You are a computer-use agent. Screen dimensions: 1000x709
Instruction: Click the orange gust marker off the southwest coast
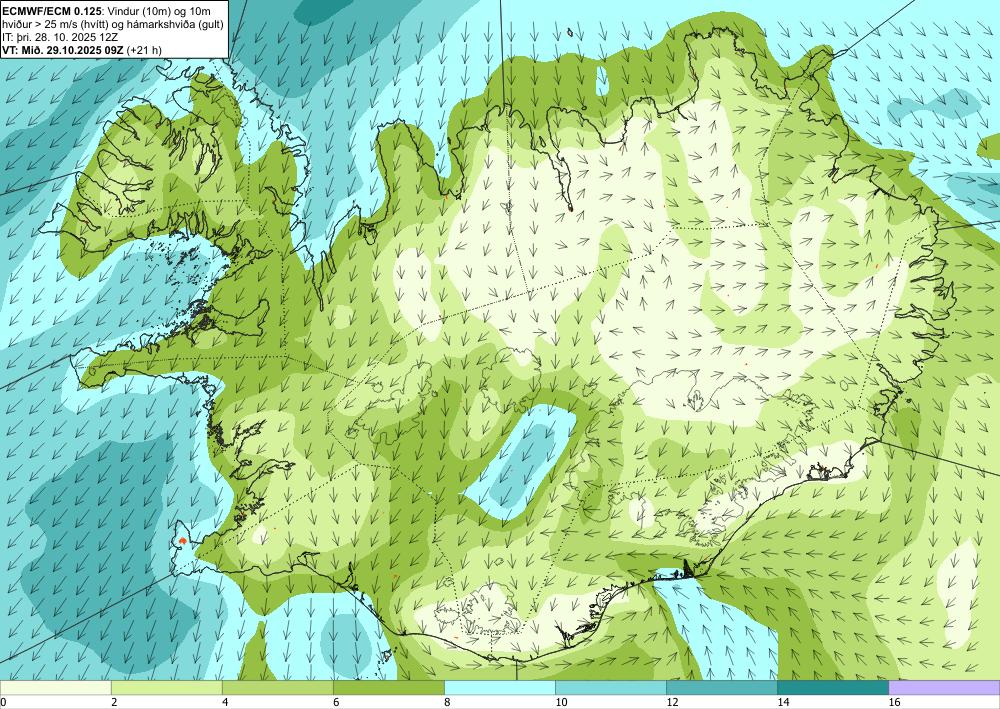183,541
